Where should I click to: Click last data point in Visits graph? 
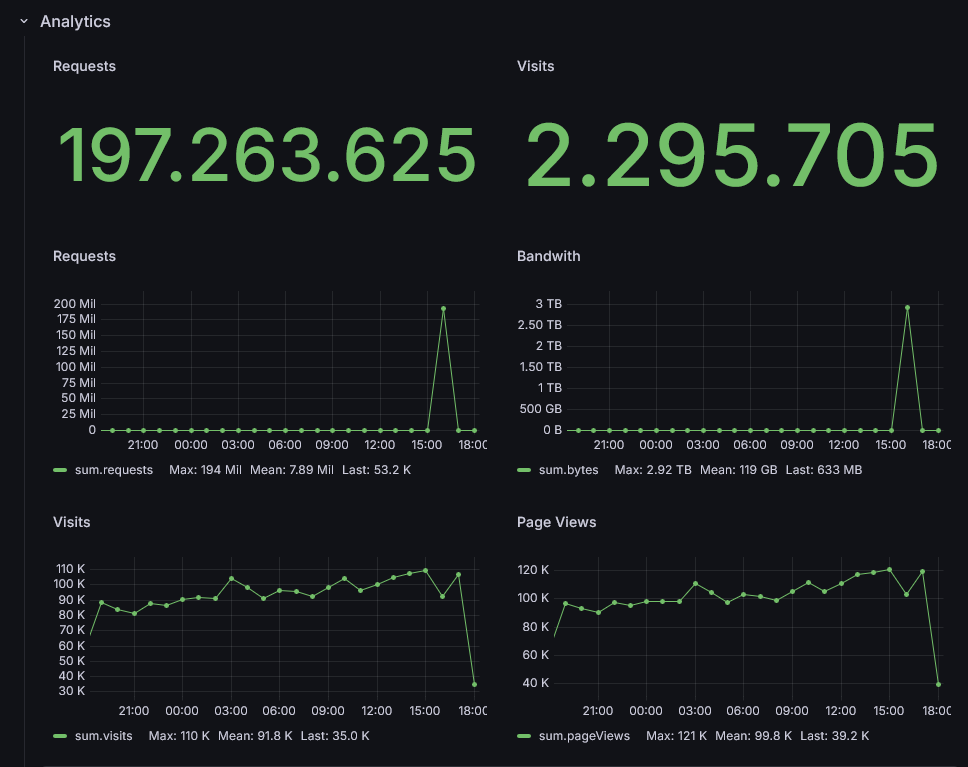point(474,684)
